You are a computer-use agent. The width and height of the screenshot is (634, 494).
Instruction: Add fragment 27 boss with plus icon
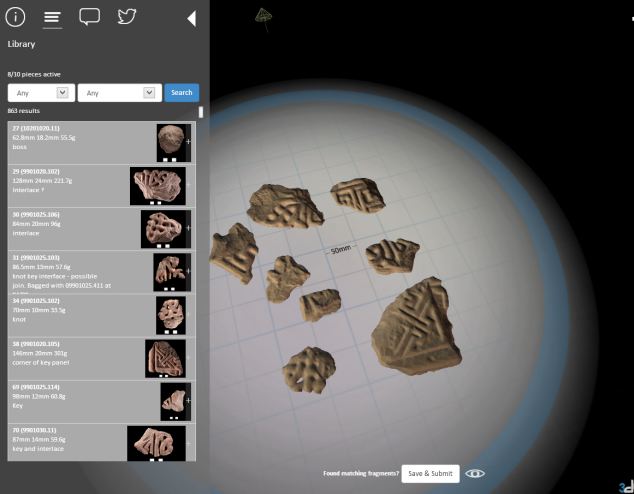(x=188, y=143)
